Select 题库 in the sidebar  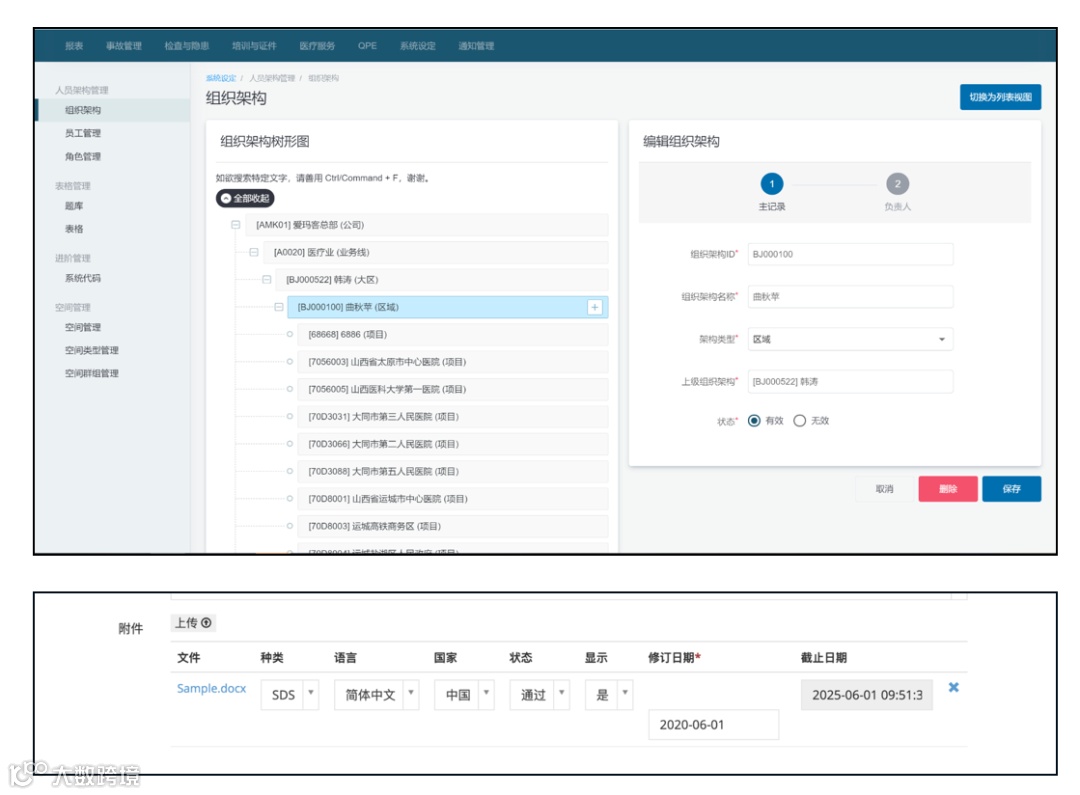pos(74,206)
